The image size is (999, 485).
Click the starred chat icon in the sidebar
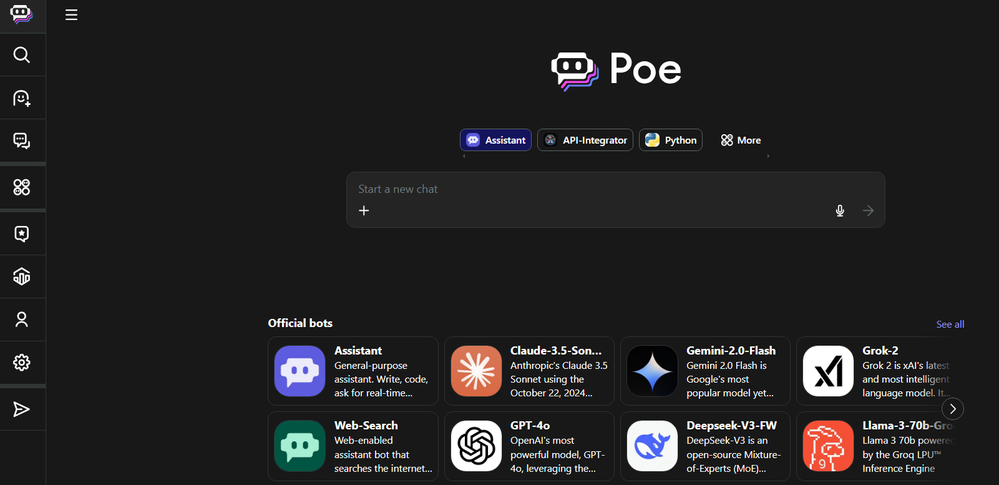click(22, 234)
